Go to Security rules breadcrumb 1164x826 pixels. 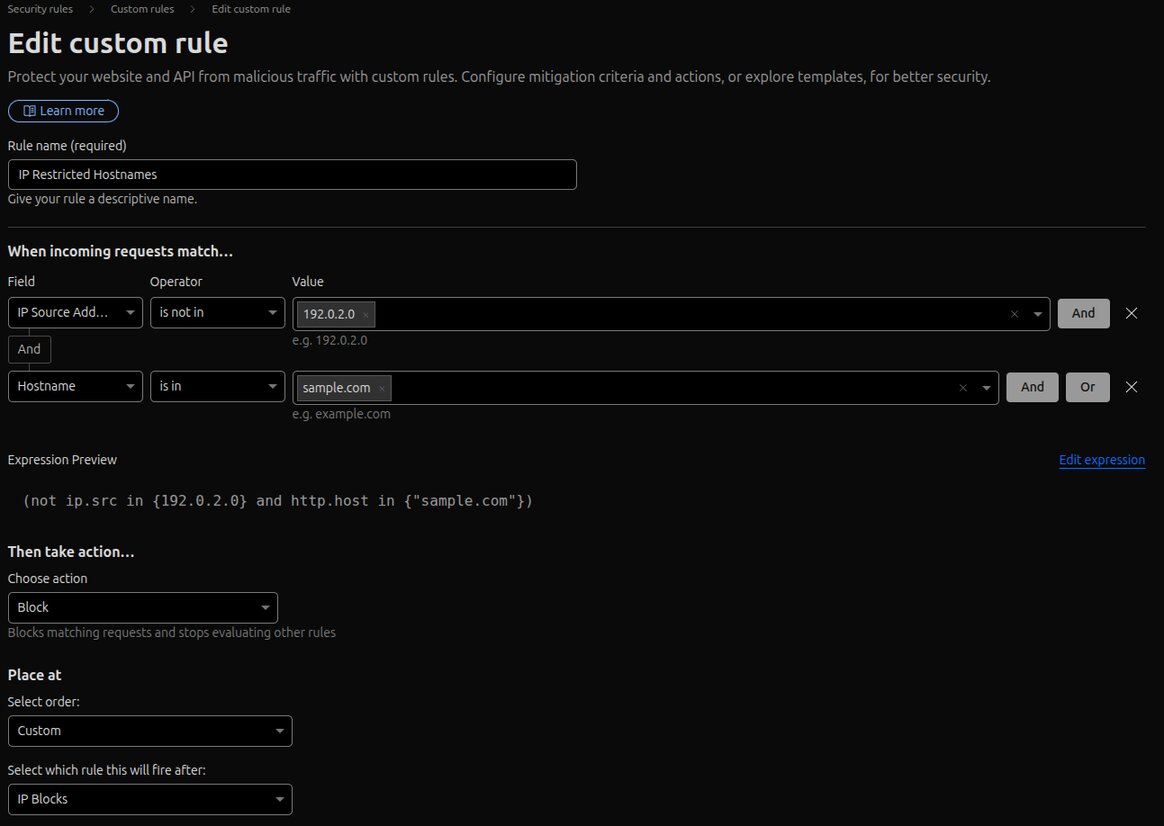coord(40,9)
